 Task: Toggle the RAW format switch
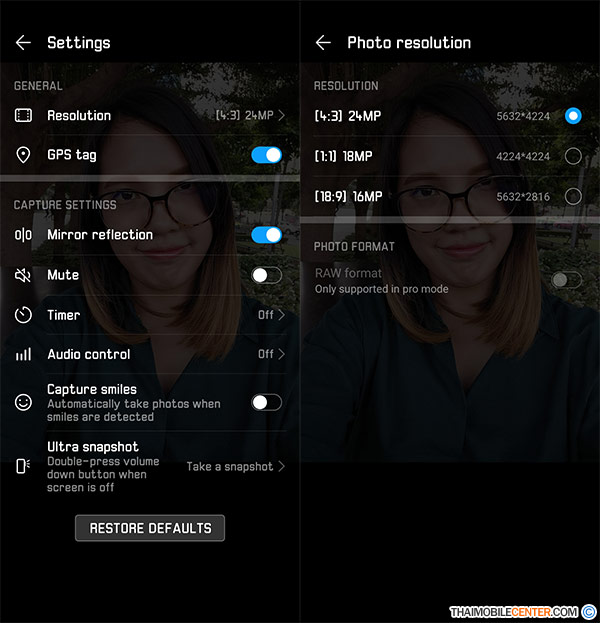(566, 280)
